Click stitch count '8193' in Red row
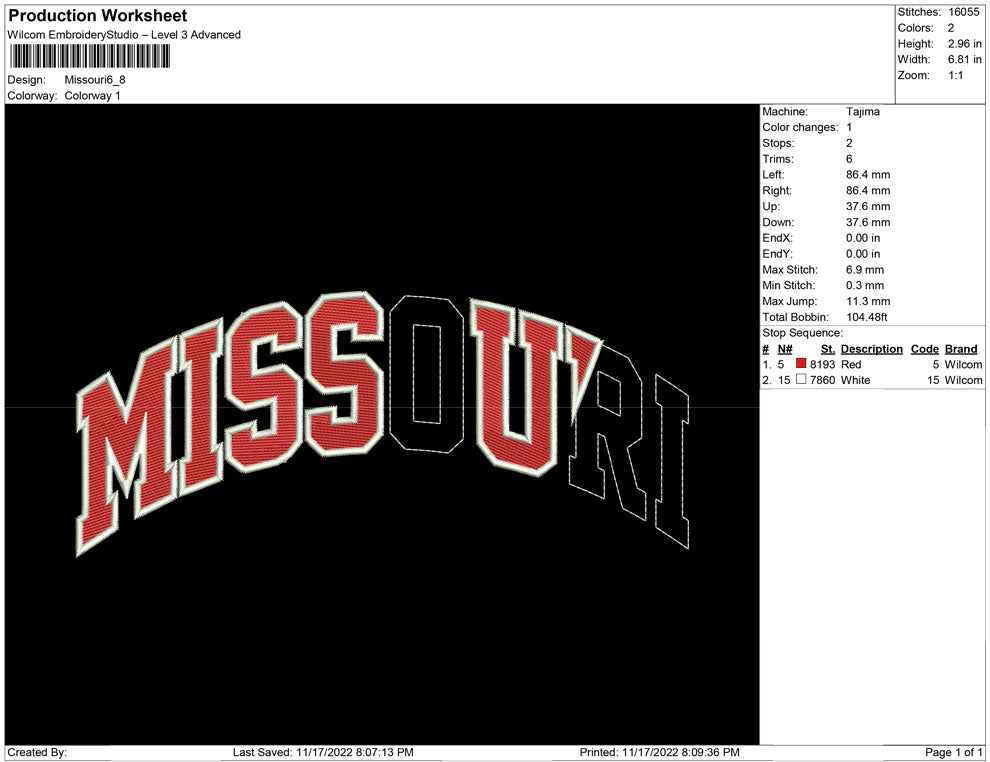Viewport: 990px width, 762px height. pos(822,364)
